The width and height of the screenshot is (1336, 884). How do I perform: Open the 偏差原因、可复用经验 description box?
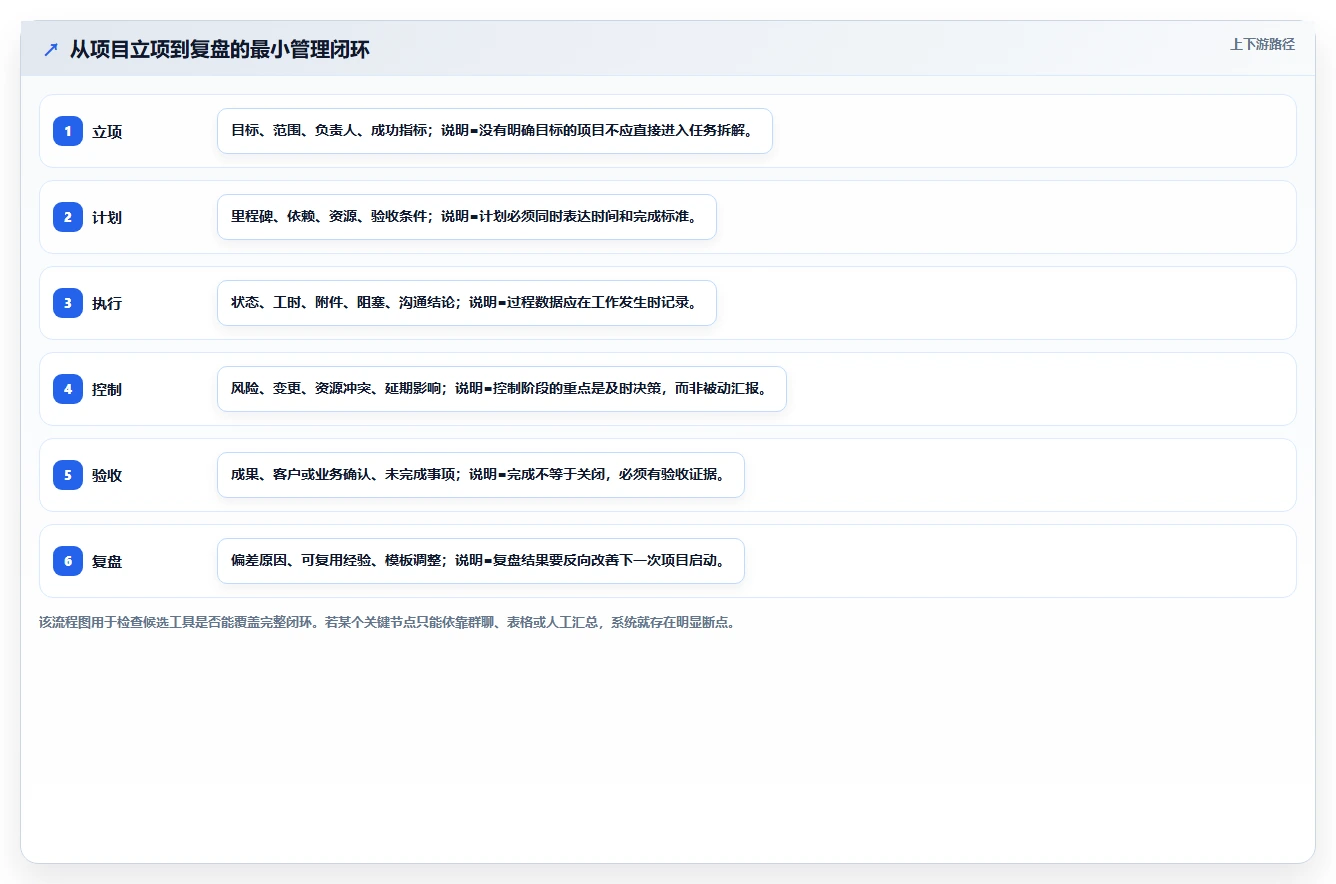click(481, 561)
